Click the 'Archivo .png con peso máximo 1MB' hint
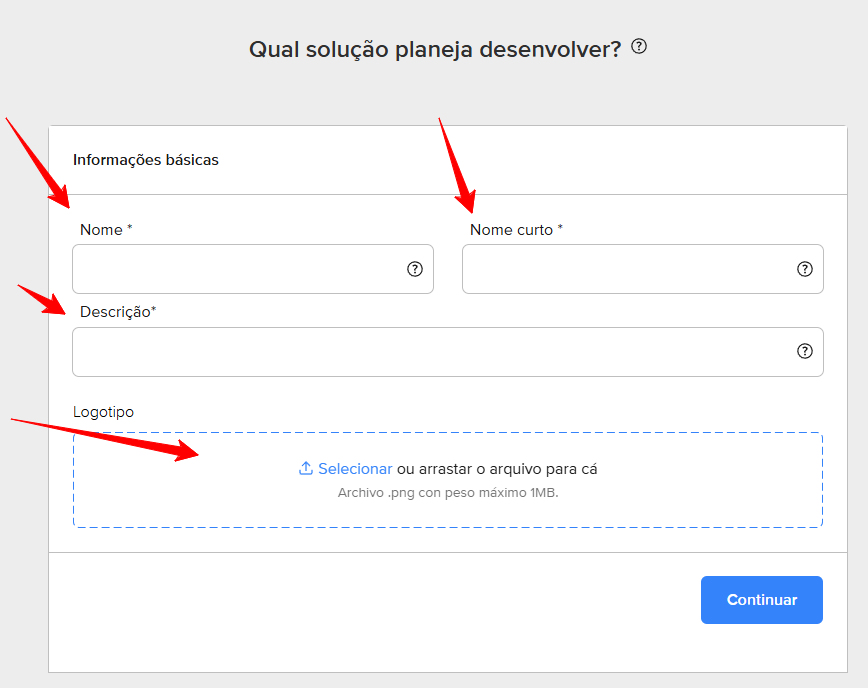 pyautogui.click(x=448, y=493)
